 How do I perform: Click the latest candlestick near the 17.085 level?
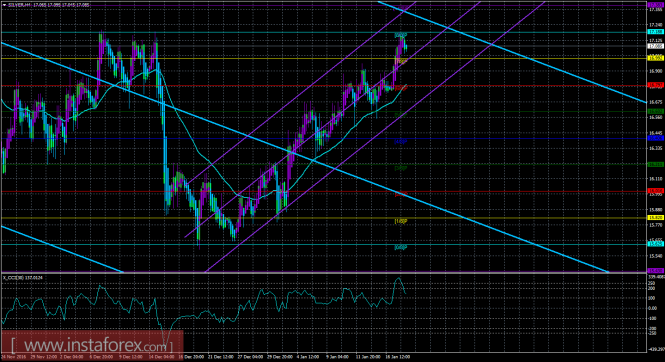click(406, 47)
